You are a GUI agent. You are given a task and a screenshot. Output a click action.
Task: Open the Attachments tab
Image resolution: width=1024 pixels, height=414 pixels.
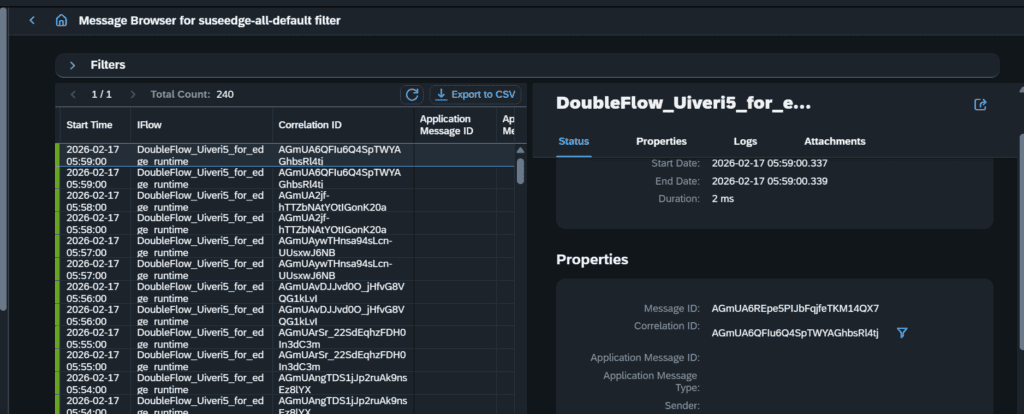835,141
